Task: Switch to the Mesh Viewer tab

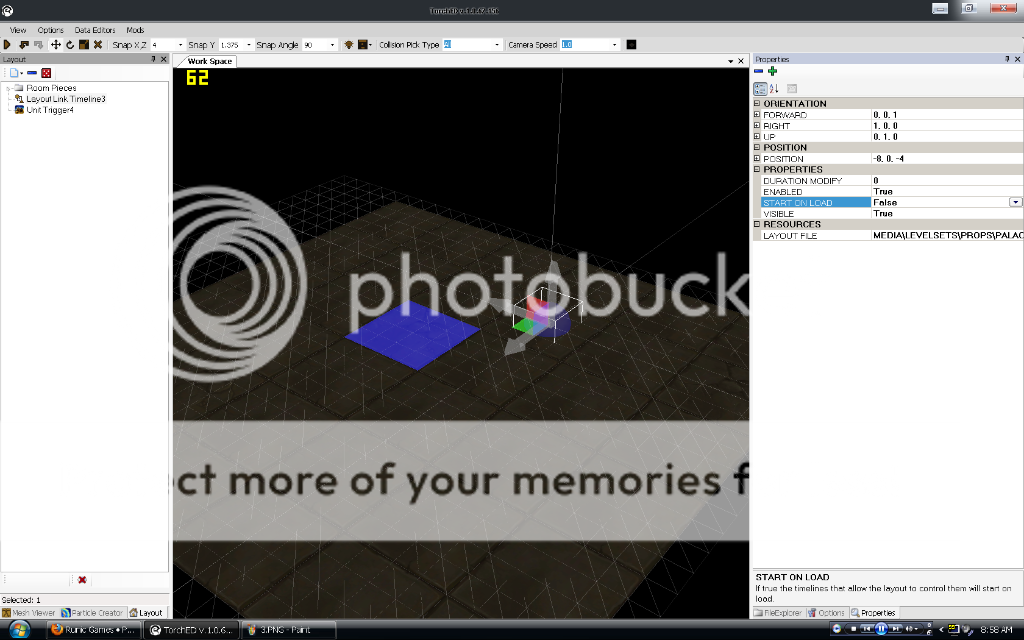Action: tap(29, 613)
